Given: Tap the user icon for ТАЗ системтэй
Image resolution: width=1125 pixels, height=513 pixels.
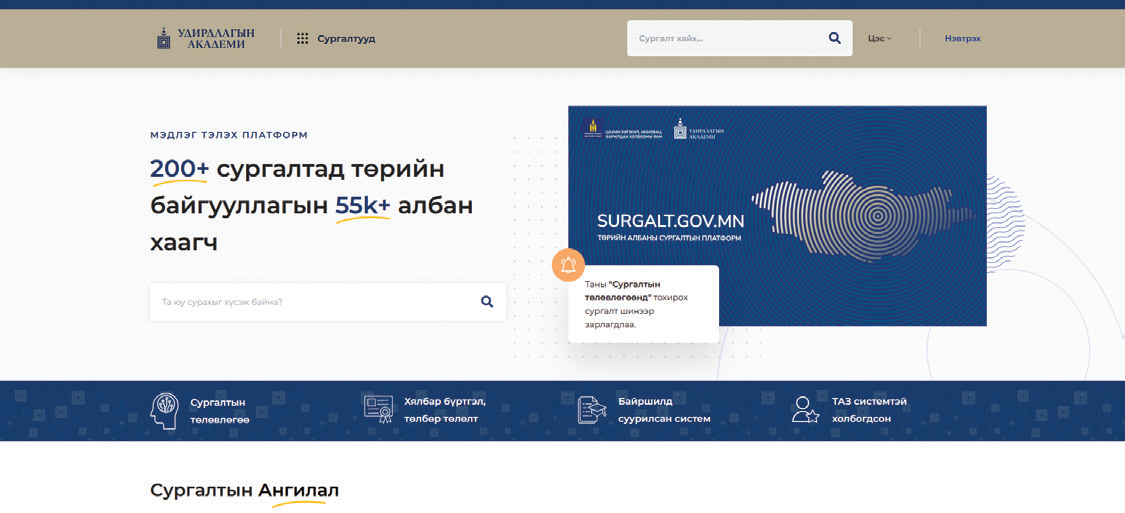Looking at the screenshot, I should click(805, 409).
